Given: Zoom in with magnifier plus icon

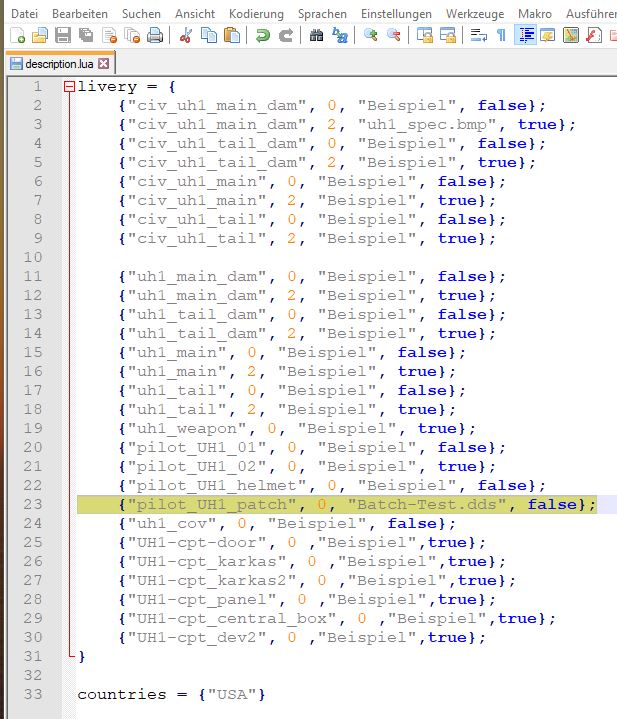Looking at the screenshot, I should 370,35.
